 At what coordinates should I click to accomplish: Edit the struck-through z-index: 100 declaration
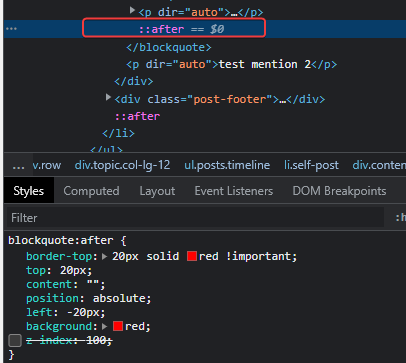[69, 340]
